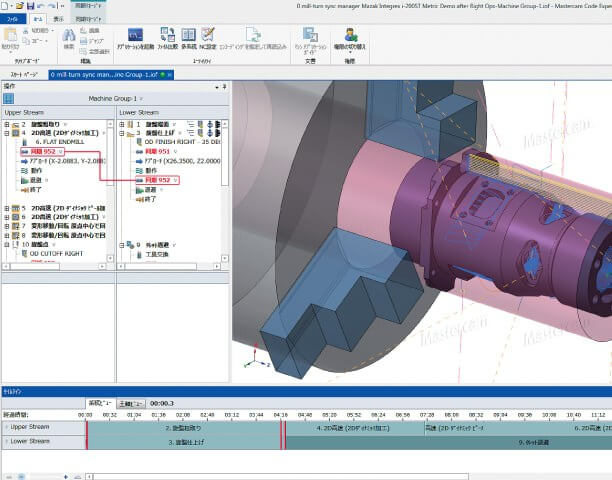Click the file compare icon in ribbon
Viewport: 612px width, 480px height.
[x=166, y=35]
